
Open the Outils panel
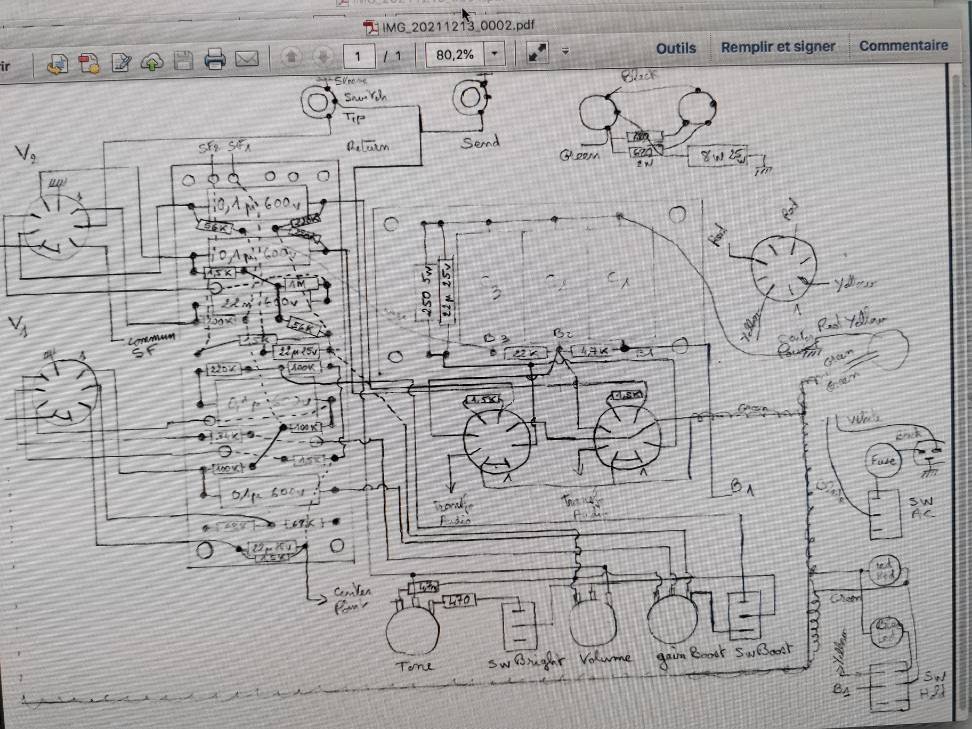tap(676, 48)
